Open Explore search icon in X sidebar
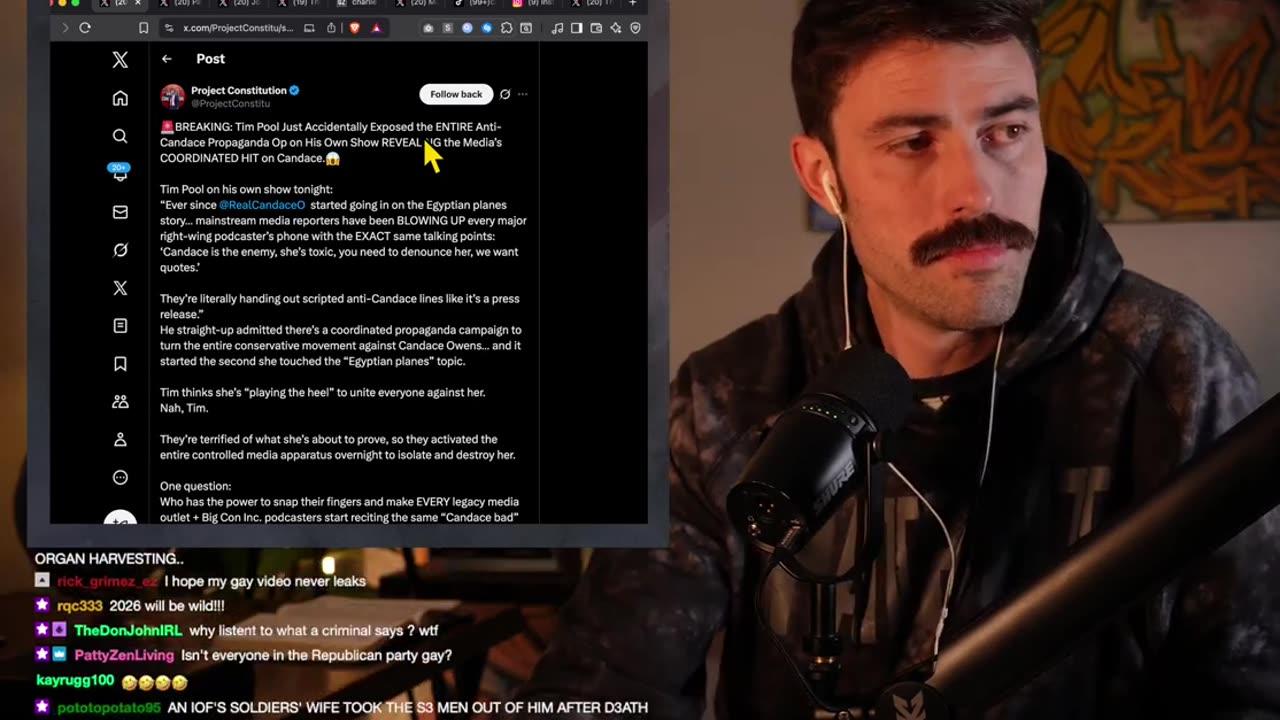 pos(120,136)
